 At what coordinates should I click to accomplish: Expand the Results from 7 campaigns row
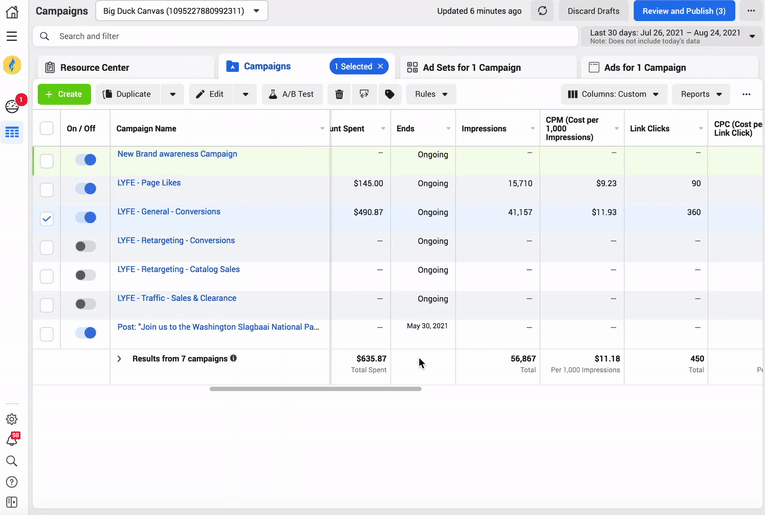tap(119, 359)
